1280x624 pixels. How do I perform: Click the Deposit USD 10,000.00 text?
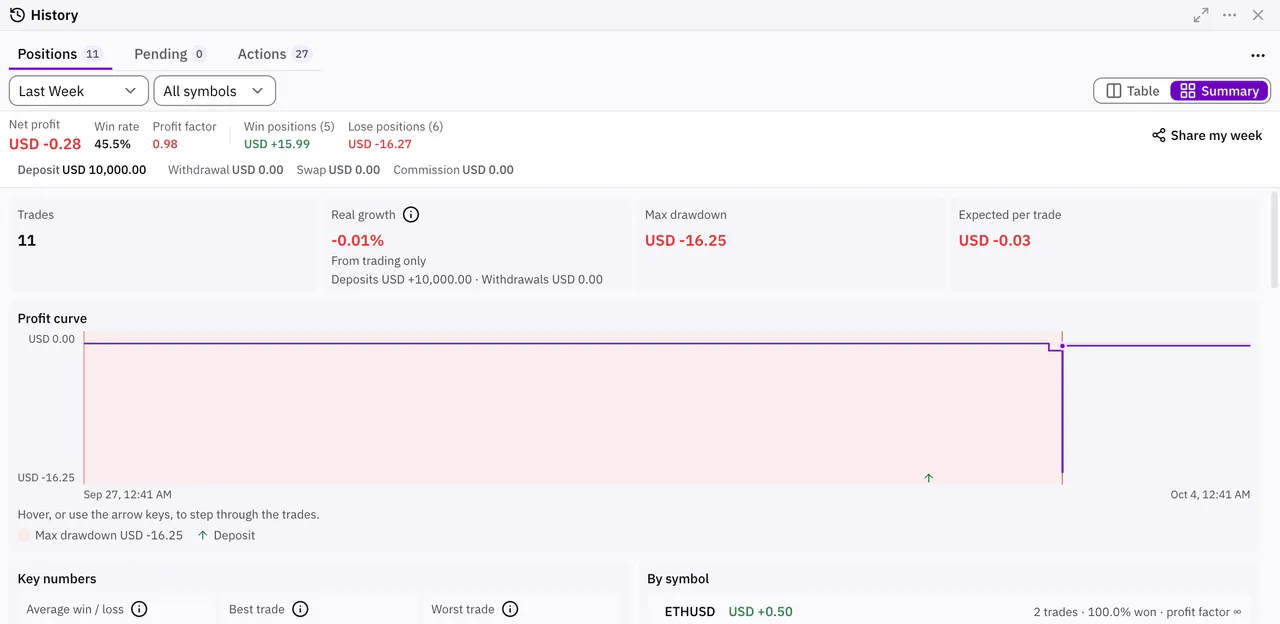tap(82, 170)
